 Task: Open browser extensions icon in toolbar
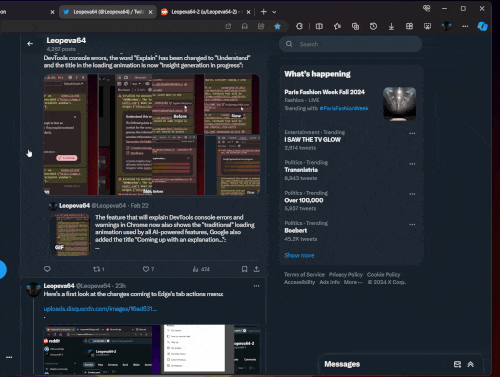[x=299, y=26]
